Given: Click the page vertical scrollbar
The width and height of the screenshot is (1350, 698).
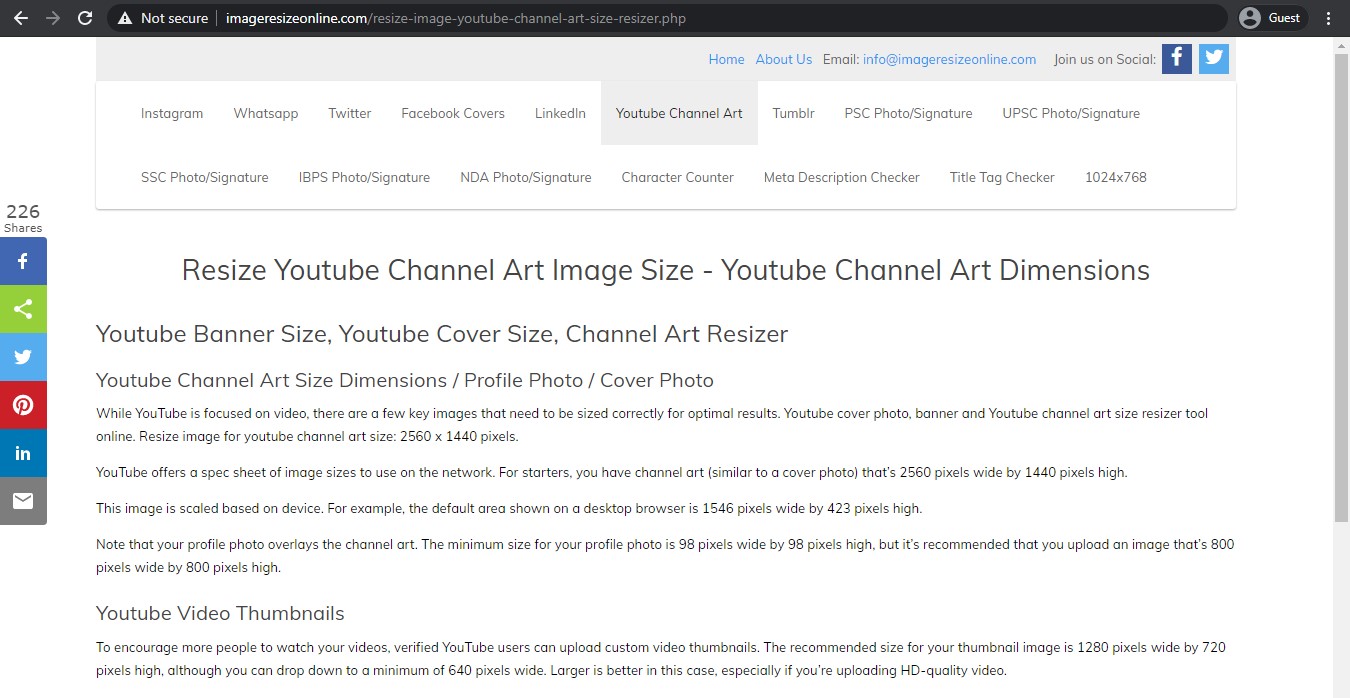Looking at the screenshot, I should pyautogui.click(x=1341, y=288).
